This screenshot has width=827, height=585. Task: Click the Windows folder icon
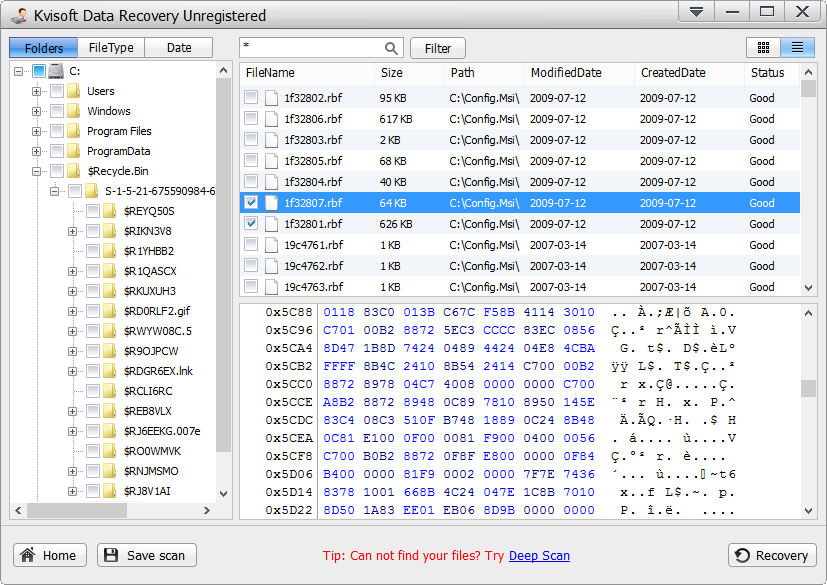click(x=73, y=111)
